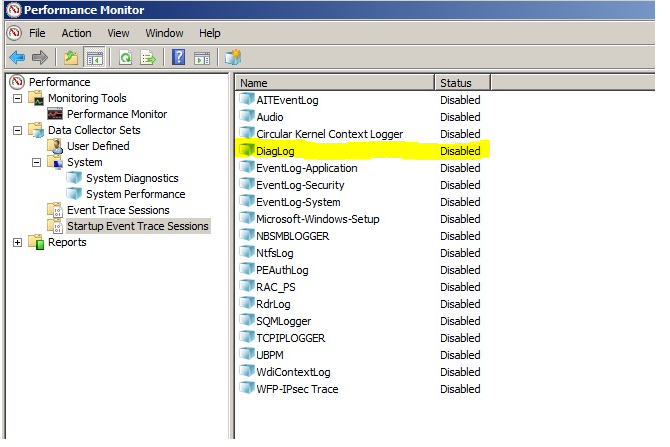
Task: Click the WFP-IPsec Trace session icon
Action: pos(247,388)
